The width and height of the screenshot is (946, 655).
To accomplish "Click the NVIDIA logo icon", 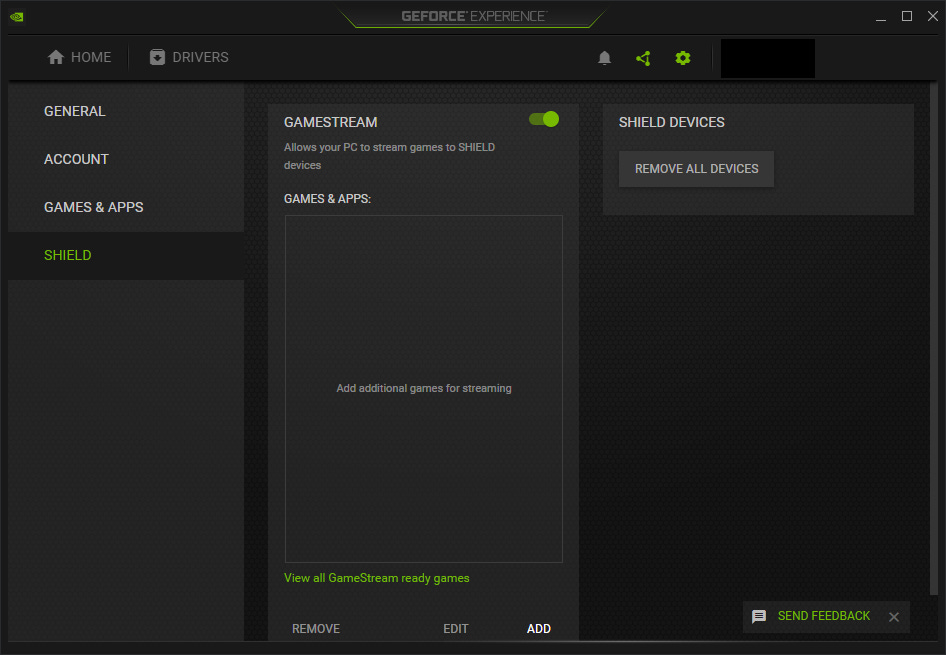I will 17,16.
